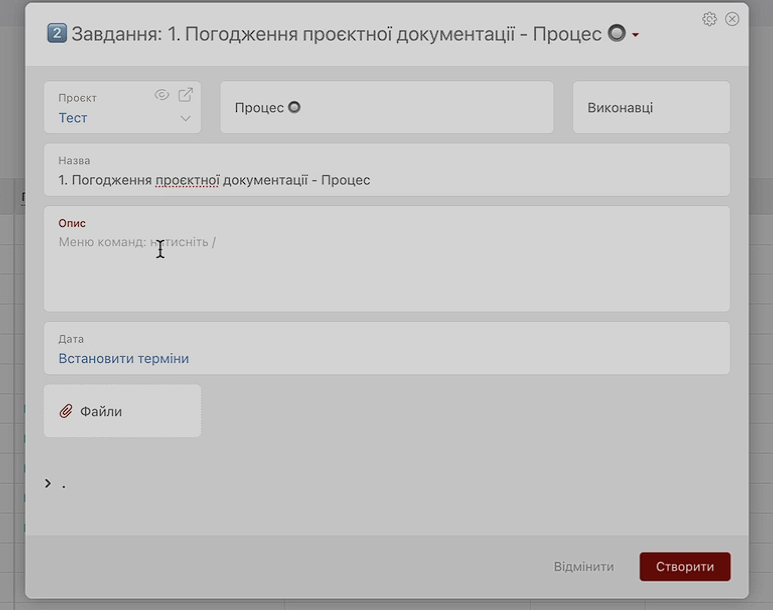The height and width of the screenshot is (610, 773).
Task: Close the task creation dialog
Action: pos(732,19)
